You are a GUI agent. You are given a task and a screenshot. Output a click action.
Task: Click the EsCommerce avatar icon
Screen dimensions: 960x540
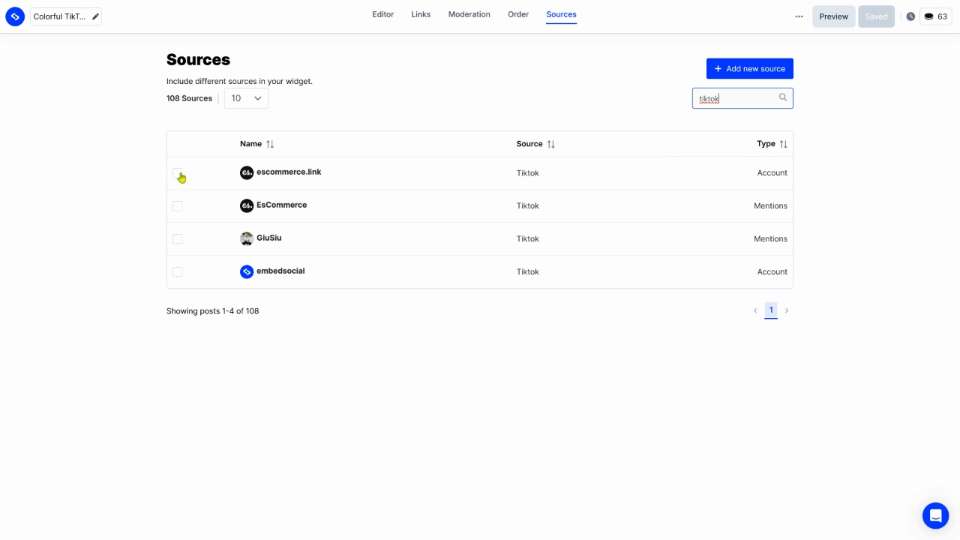tap(247, 206)
